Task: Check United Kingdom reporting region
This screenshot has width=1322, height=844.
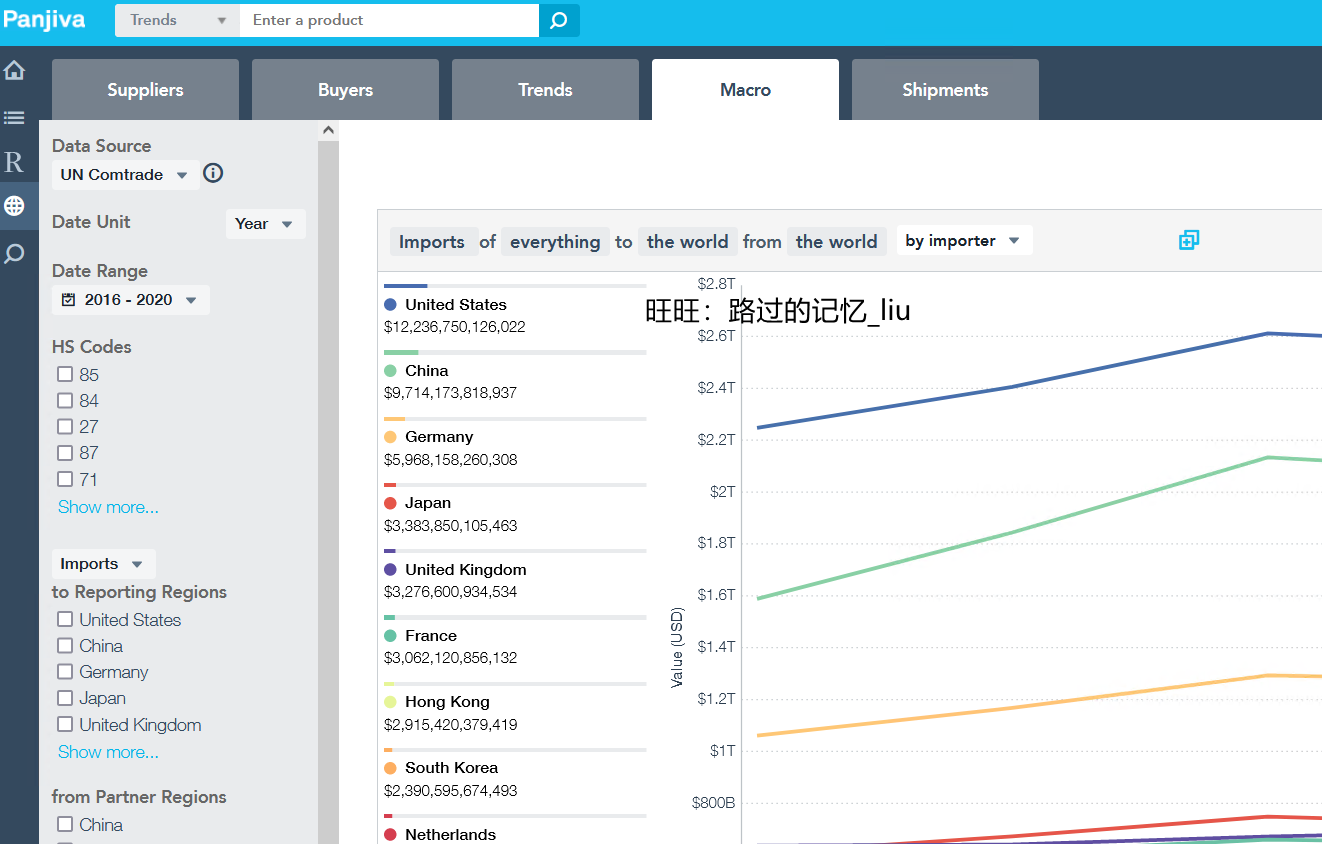Action: (x=65, y=724)
